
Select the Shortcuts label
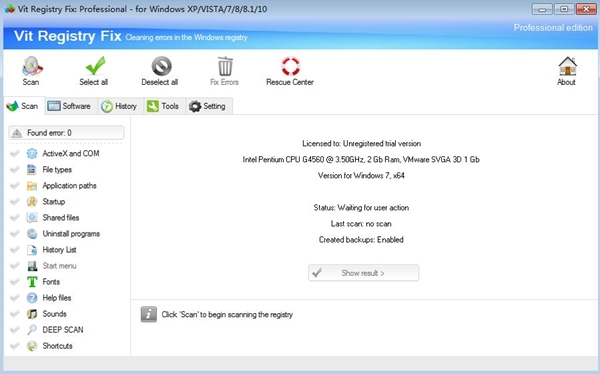click(x=57, y=346)
